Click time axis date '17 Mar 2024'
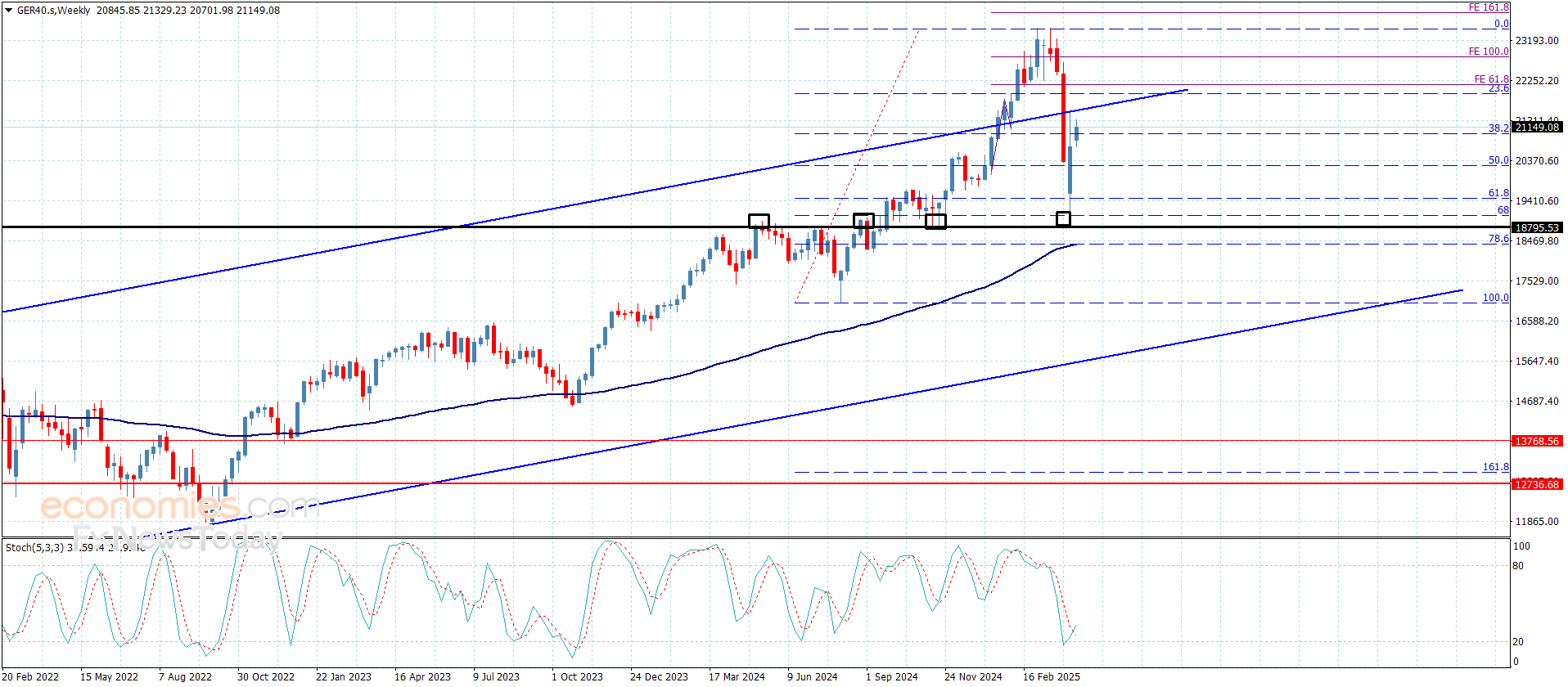This screenshot has width=1568, height=687. click(737, 676)
